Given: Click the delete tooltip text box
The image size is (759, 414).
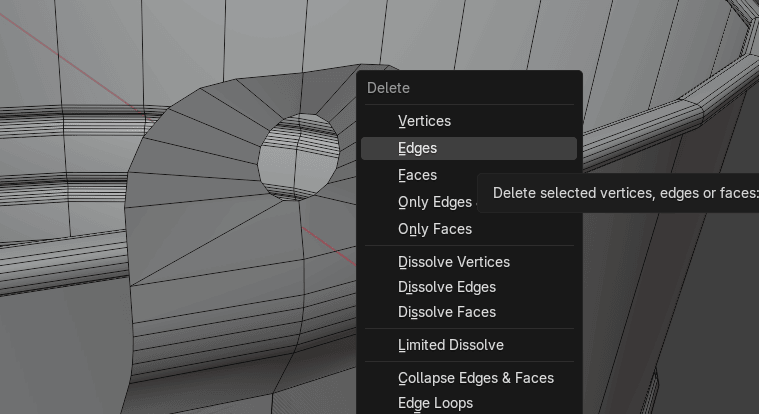Looking at the screenshot, I should 620,193.
